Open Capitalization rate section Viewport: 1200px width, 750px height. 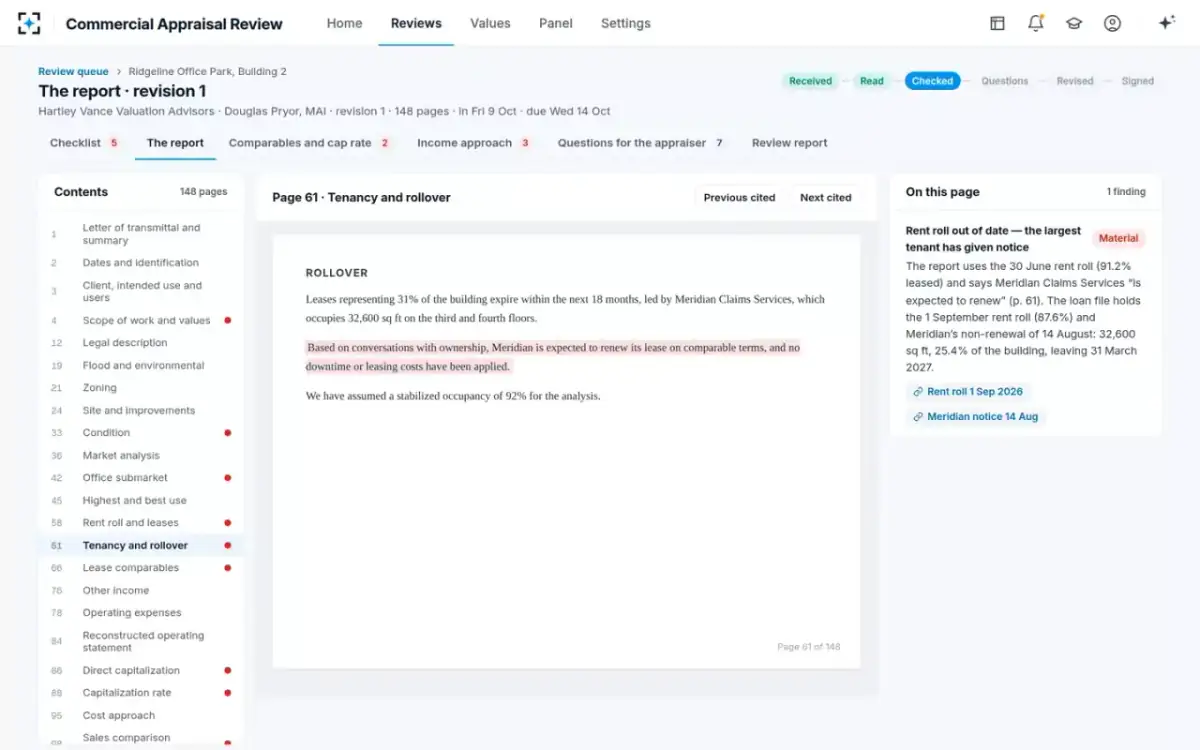point(141,693)
